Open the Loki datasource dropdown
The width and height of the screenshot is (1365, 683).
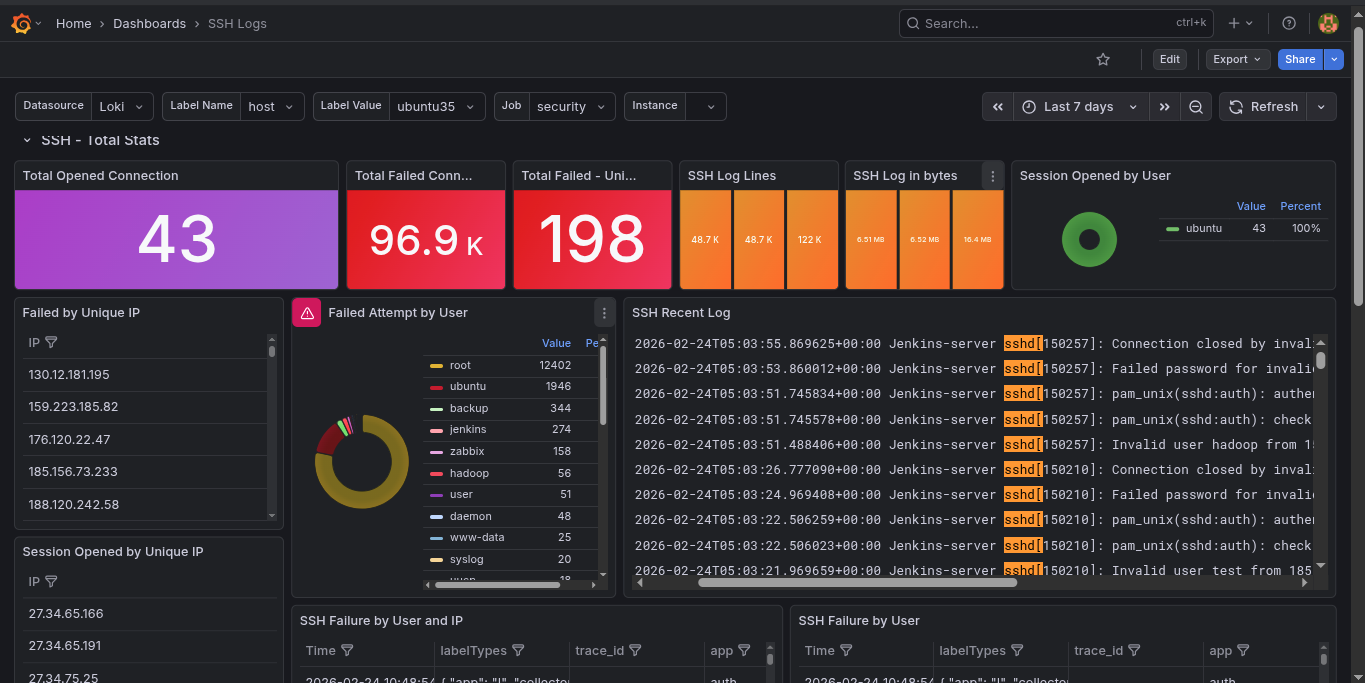point(122,106)
